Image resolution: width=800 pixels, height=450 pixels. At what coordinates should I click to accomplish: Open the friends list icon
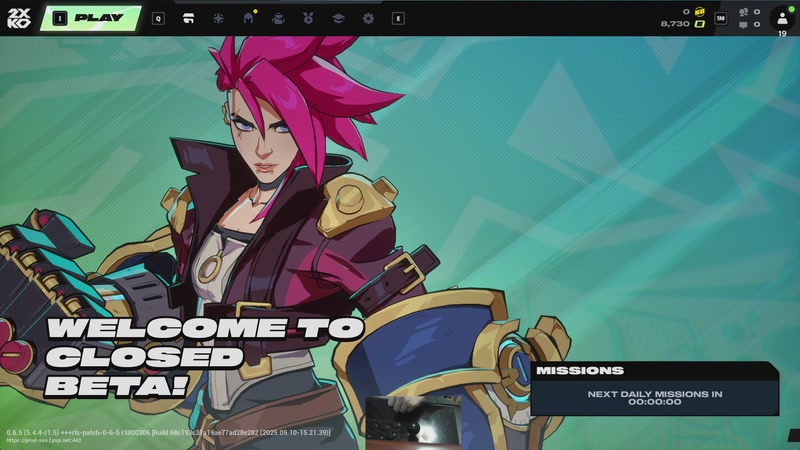743,12
